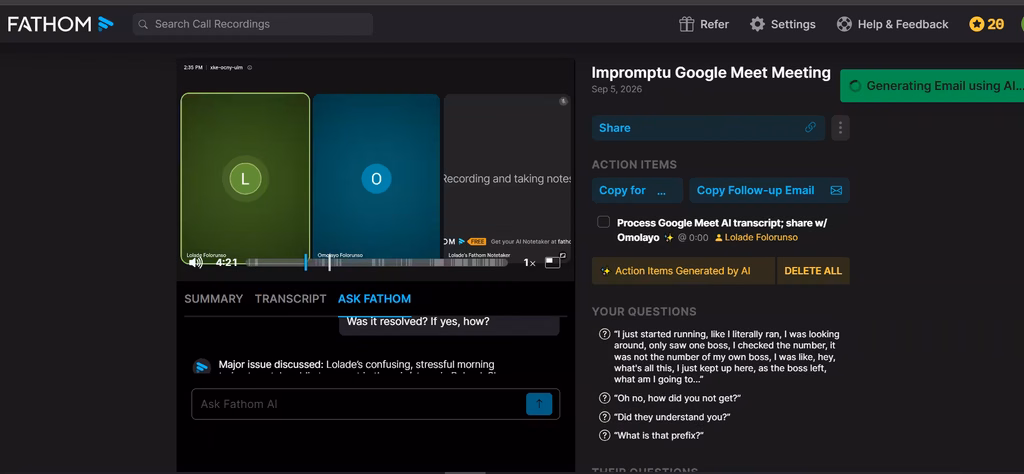Click the Share button
Image resolution: width=1024 pixels, height=474 pixels.
709,128
